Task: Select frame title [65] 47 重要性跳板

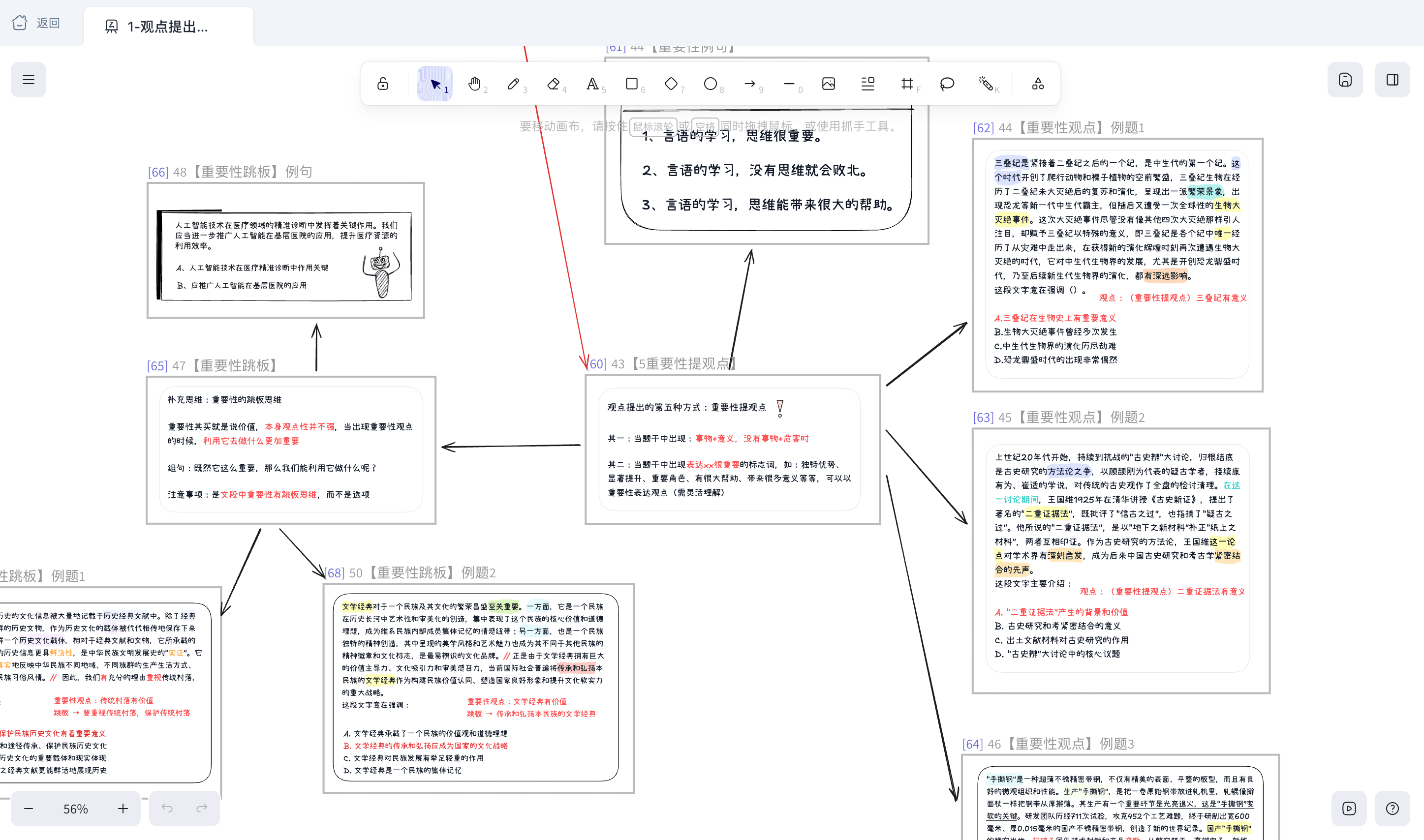Action: (x=213, y=365)
